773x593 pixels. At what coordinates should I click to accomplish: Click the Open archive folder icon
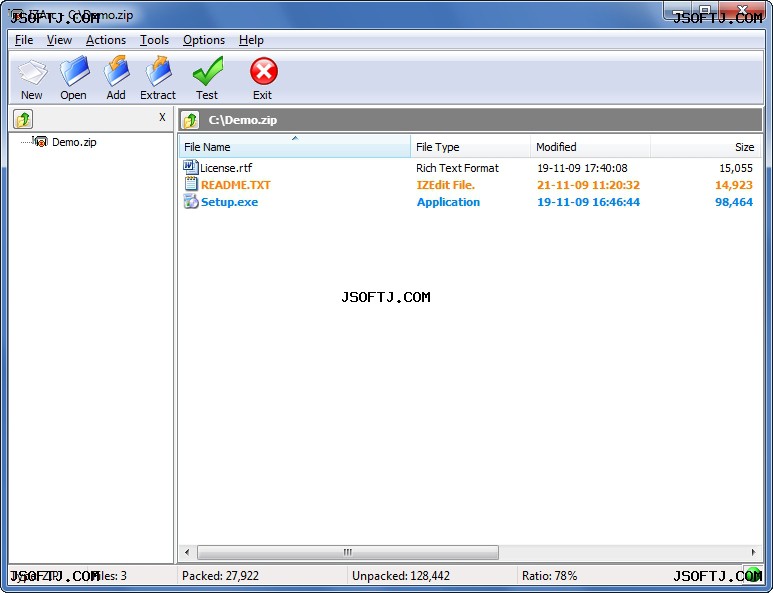74,71
